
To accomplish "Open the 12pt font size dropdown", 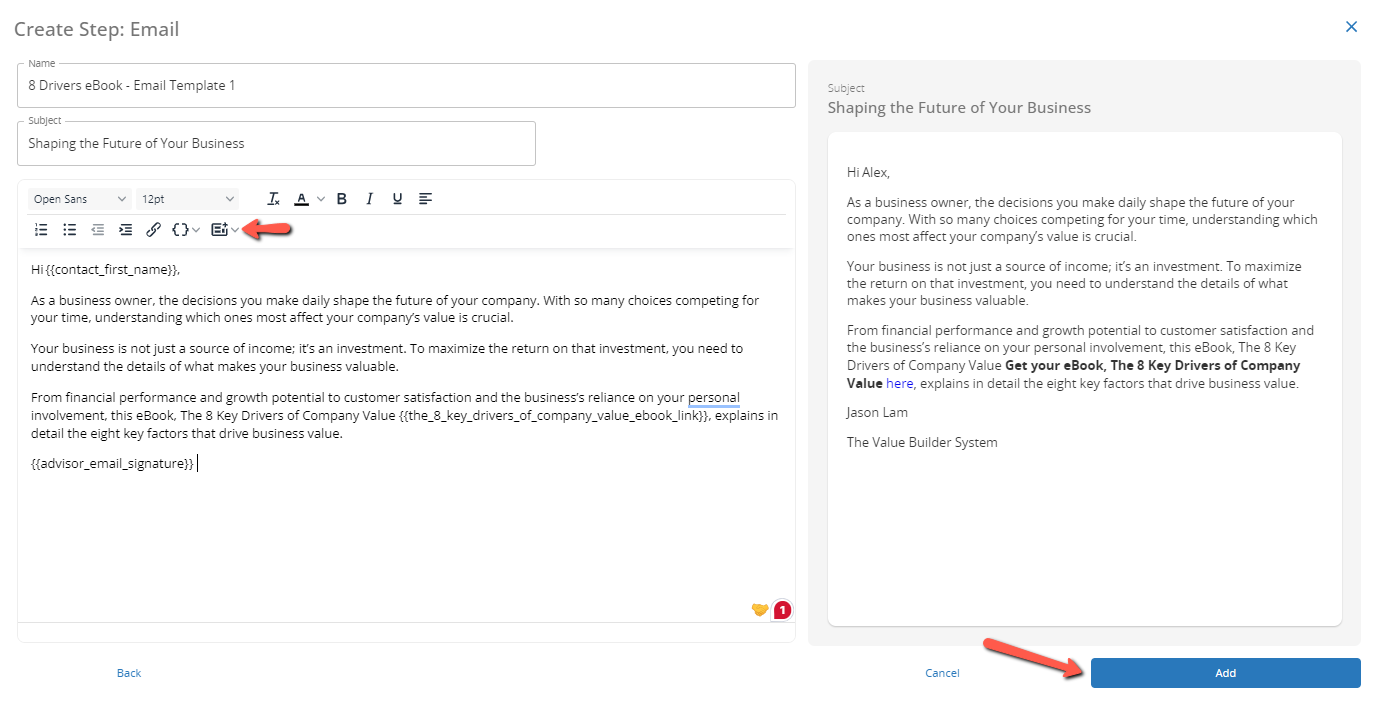I will coord(187,198).
